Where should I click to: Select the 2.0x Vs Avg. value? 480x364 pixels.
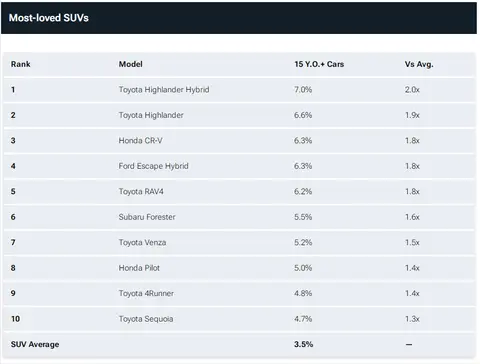(x=412, y=90)
